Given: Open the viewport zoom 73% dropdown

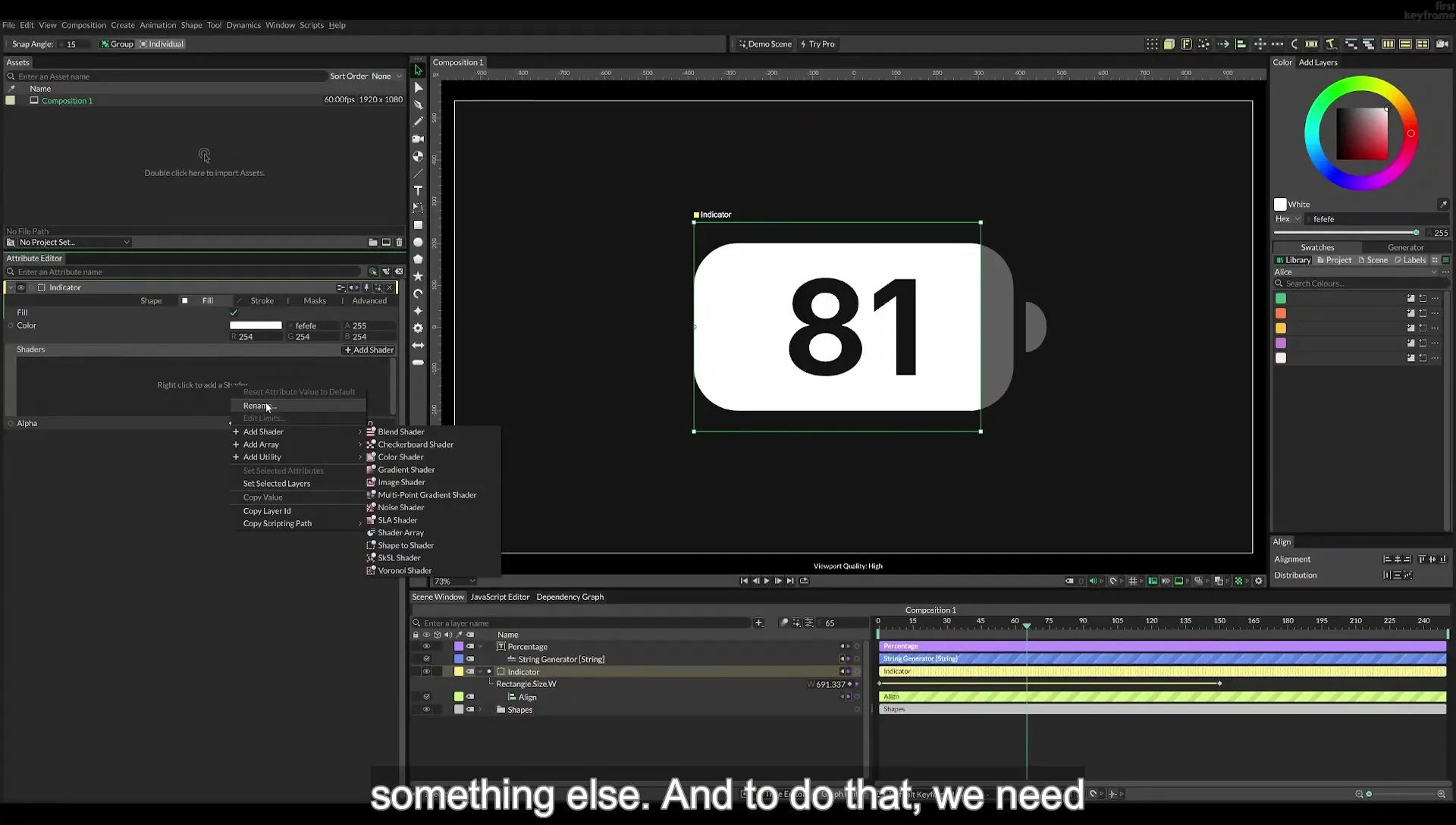Looking at the screenshot, I should click(x=454, y=582).
